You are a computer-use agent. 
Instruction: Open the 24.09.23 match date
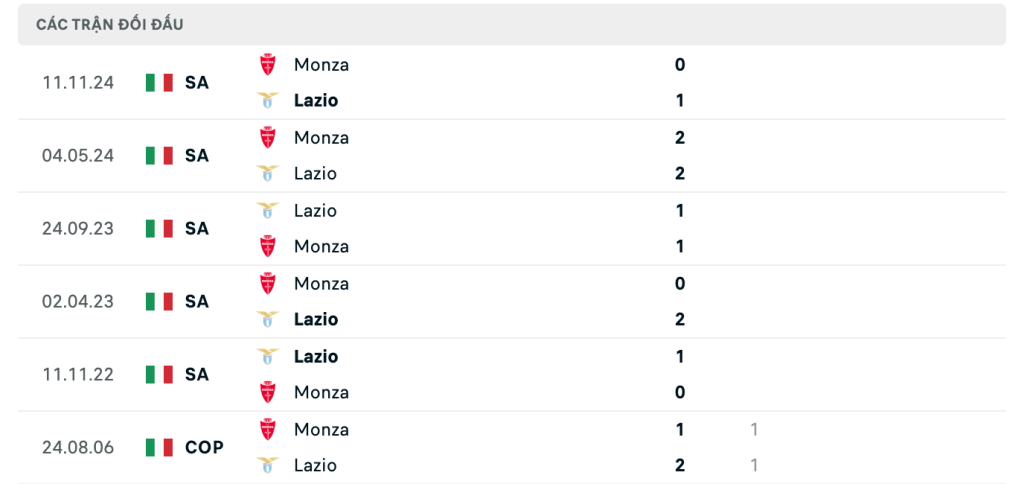pyautogui.click(x=78, y=229)
